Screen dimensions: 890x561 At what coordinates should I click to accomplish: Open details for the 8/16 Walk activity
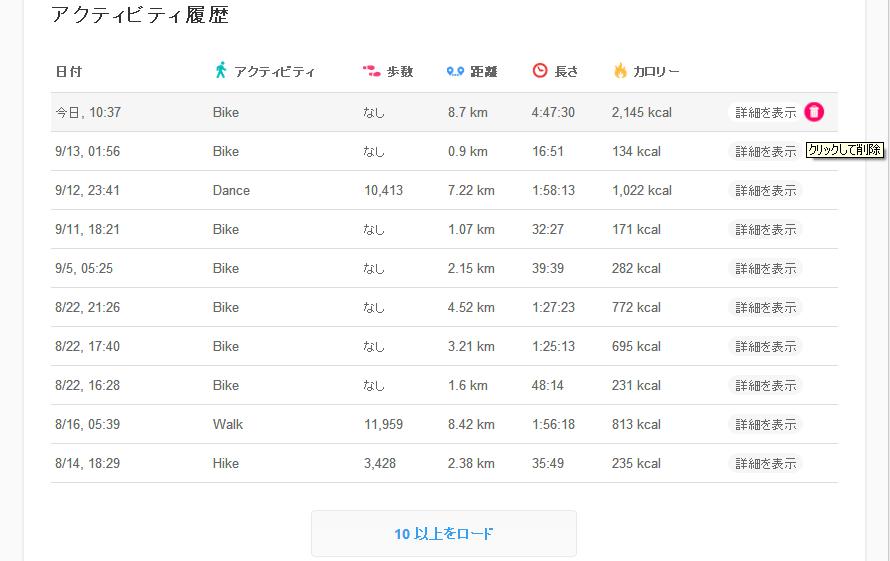pyautogui.click(x=766, y=425)
